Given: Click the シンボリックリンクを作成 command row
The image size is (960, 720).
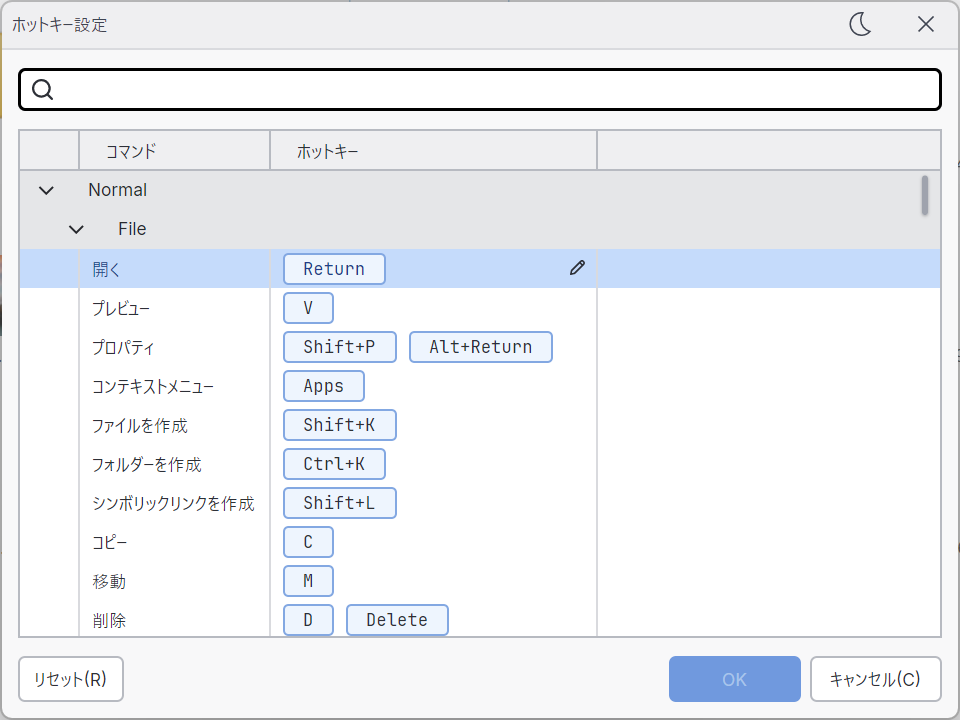Looking at the screenshot, I should 173,503.
